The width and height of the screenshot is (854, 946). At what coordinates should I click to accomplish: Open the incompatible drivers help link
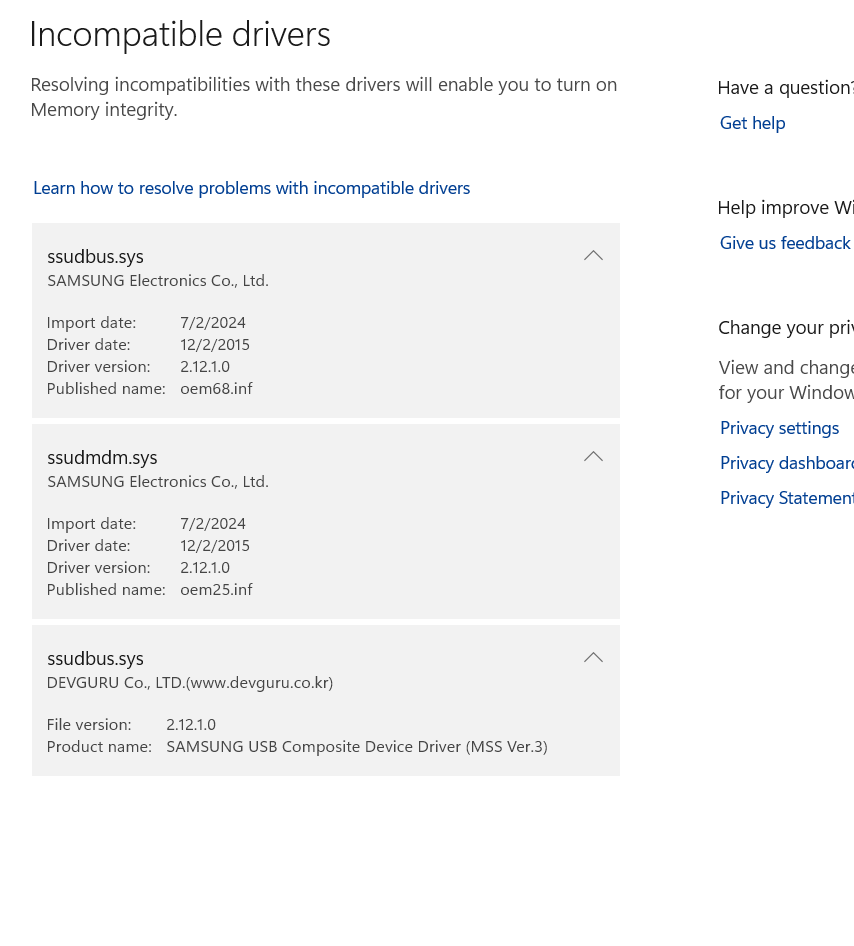pyautogui.click(x=251, y=188)
